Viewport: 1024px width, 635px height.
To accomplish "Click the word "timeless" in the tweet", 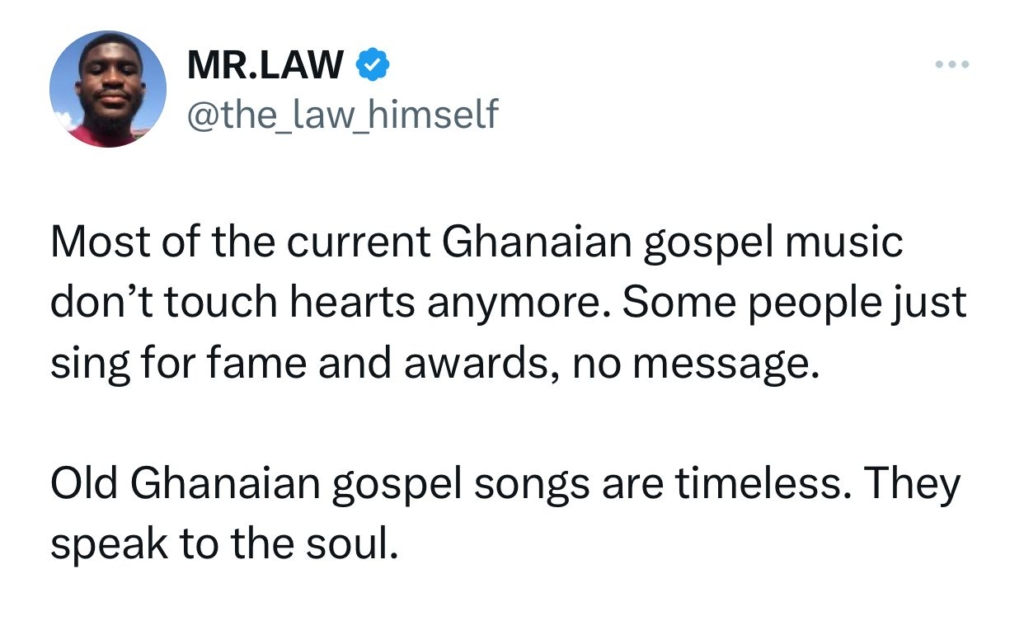I will coord(767,486).
